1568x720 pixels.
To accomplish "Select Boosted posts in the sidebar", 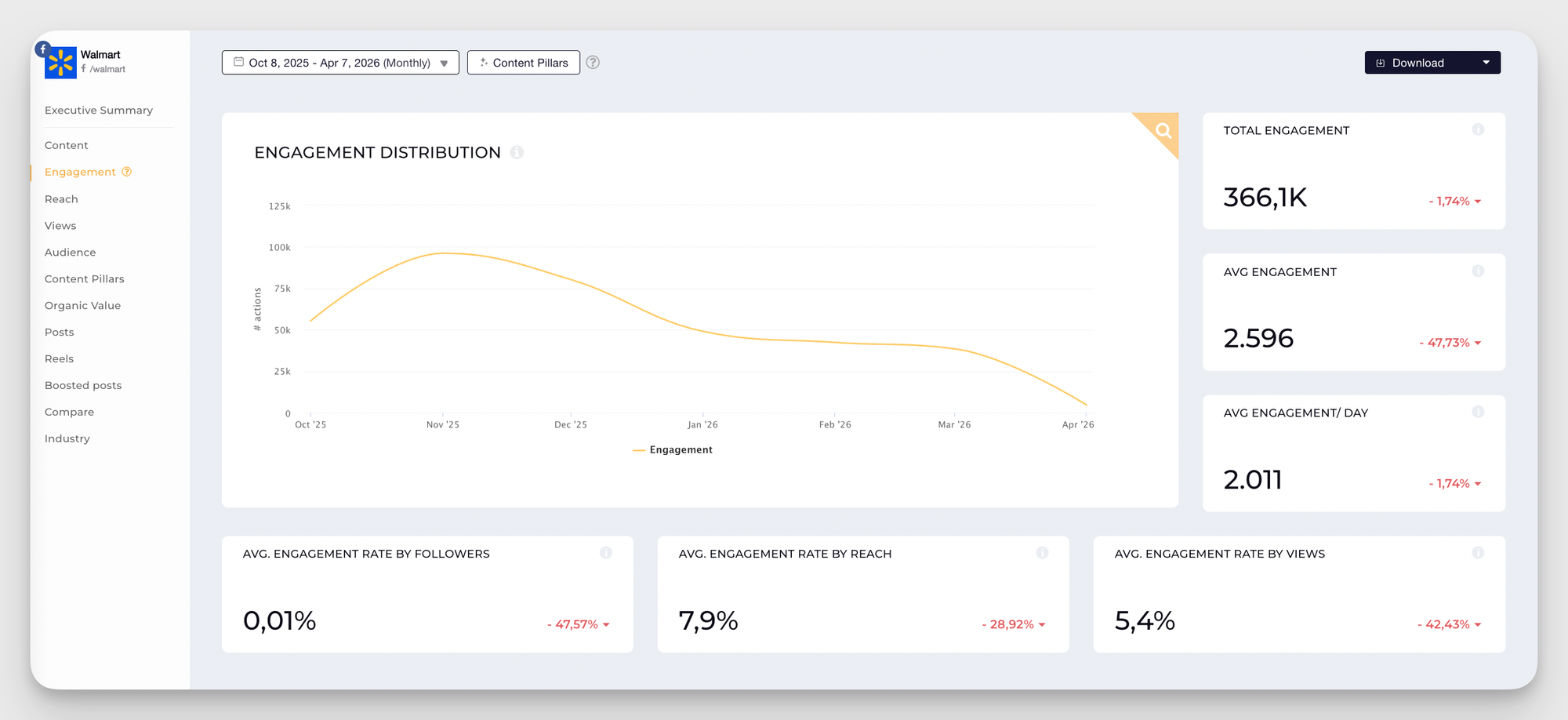I will pos(83,385).
